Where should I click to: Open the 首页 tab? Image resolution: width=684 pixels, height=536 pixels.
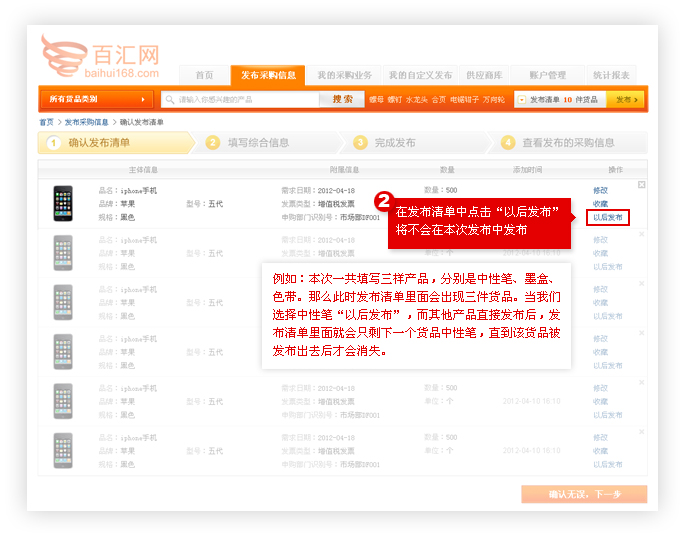[x=204, y=76]
